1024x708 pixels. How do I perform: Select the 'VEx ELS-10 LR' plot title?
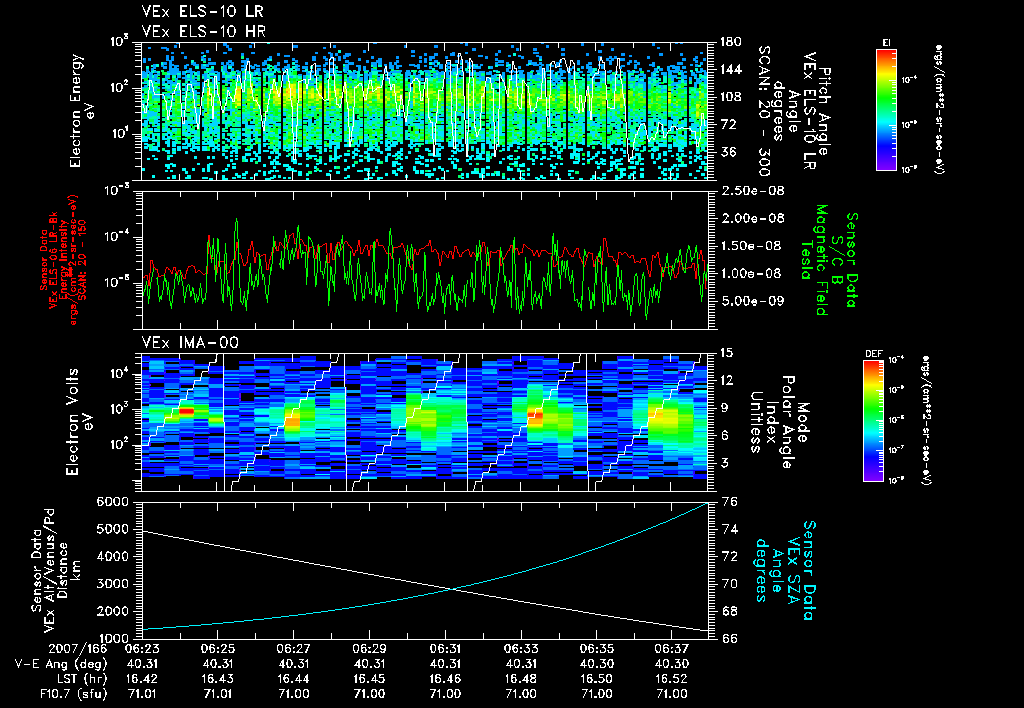pyautogui.click(x=202, y=12)
